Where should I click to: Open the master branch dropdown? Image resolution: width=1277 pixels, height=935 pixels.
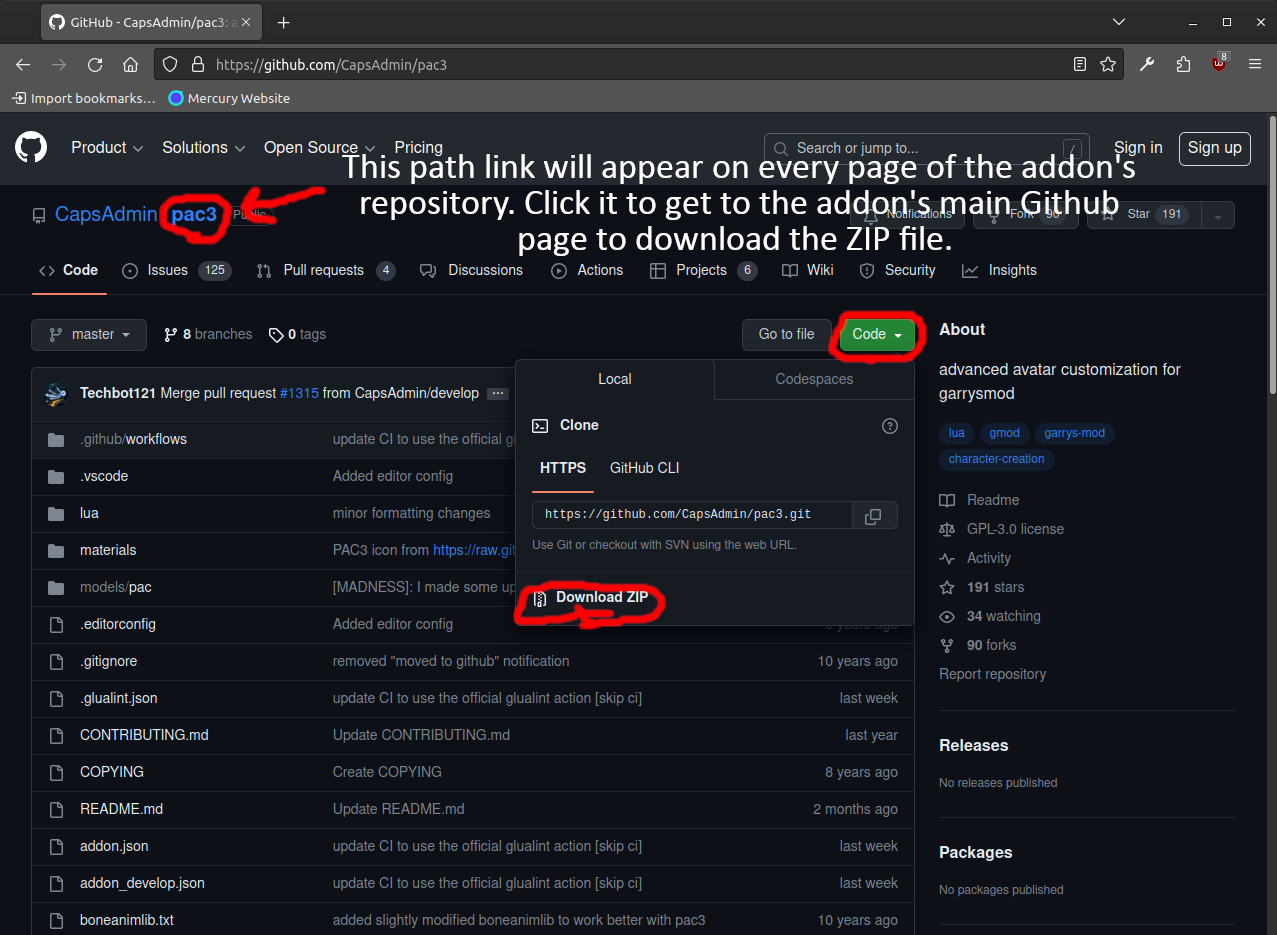[89, 334]
